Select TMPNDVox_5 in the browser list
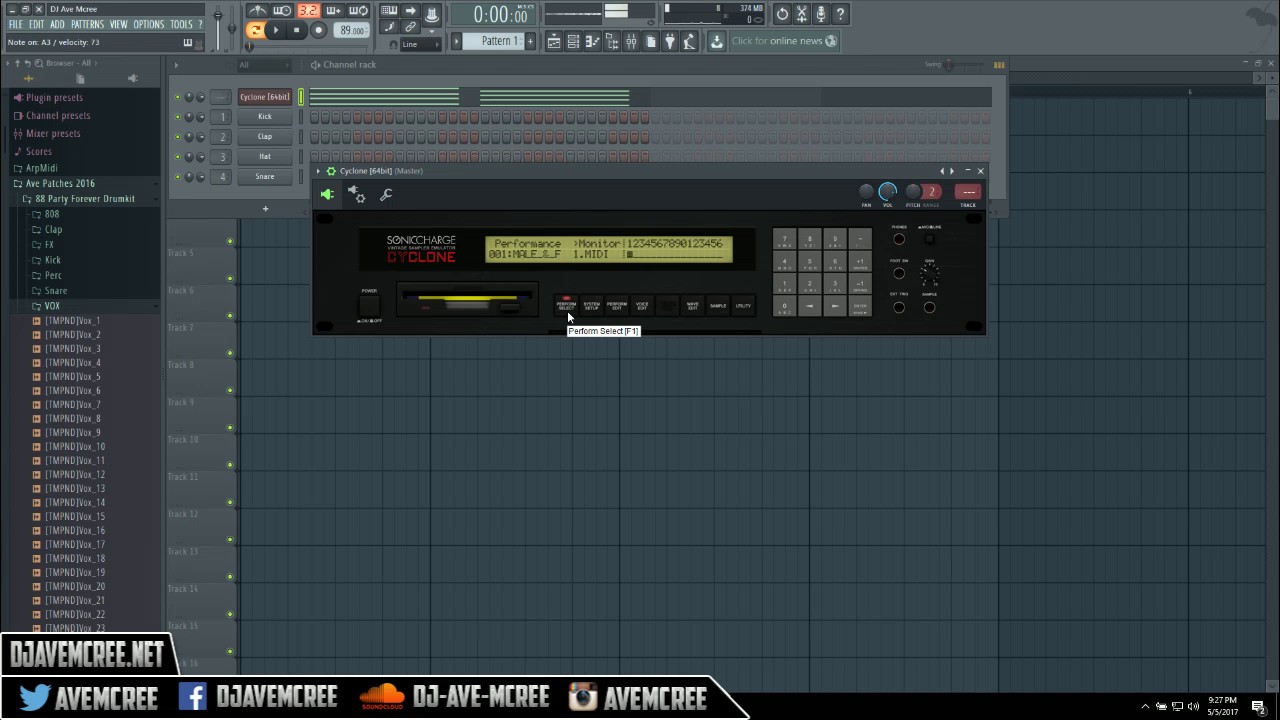This screenshot has height=720, width=1280. (71, 377)
